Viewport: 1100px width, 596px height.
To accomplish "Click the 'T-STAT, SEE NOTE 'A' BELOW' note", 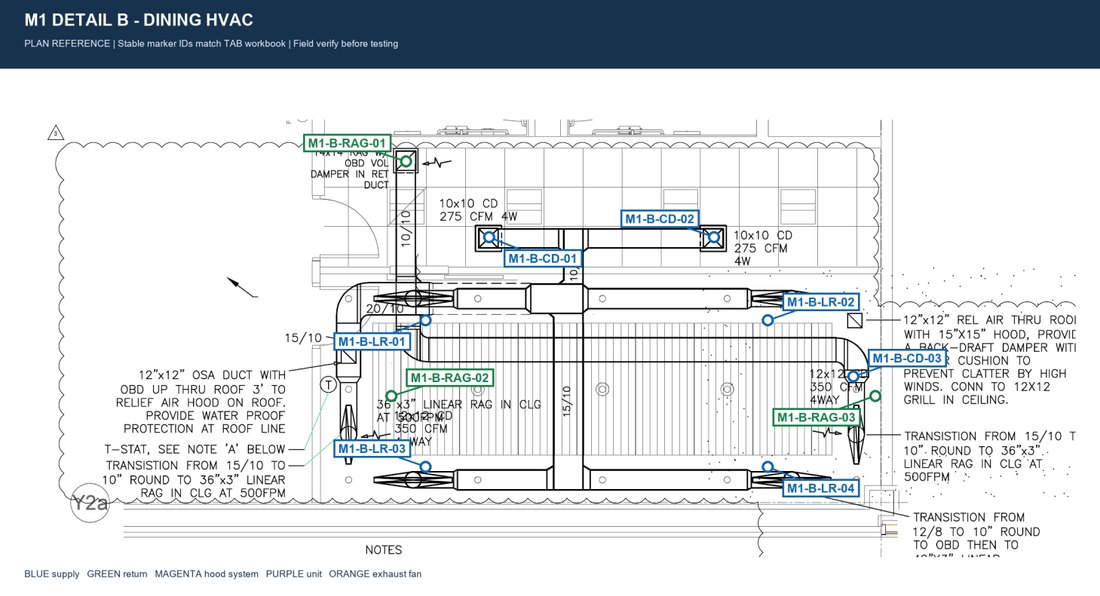I will (195, 449).
